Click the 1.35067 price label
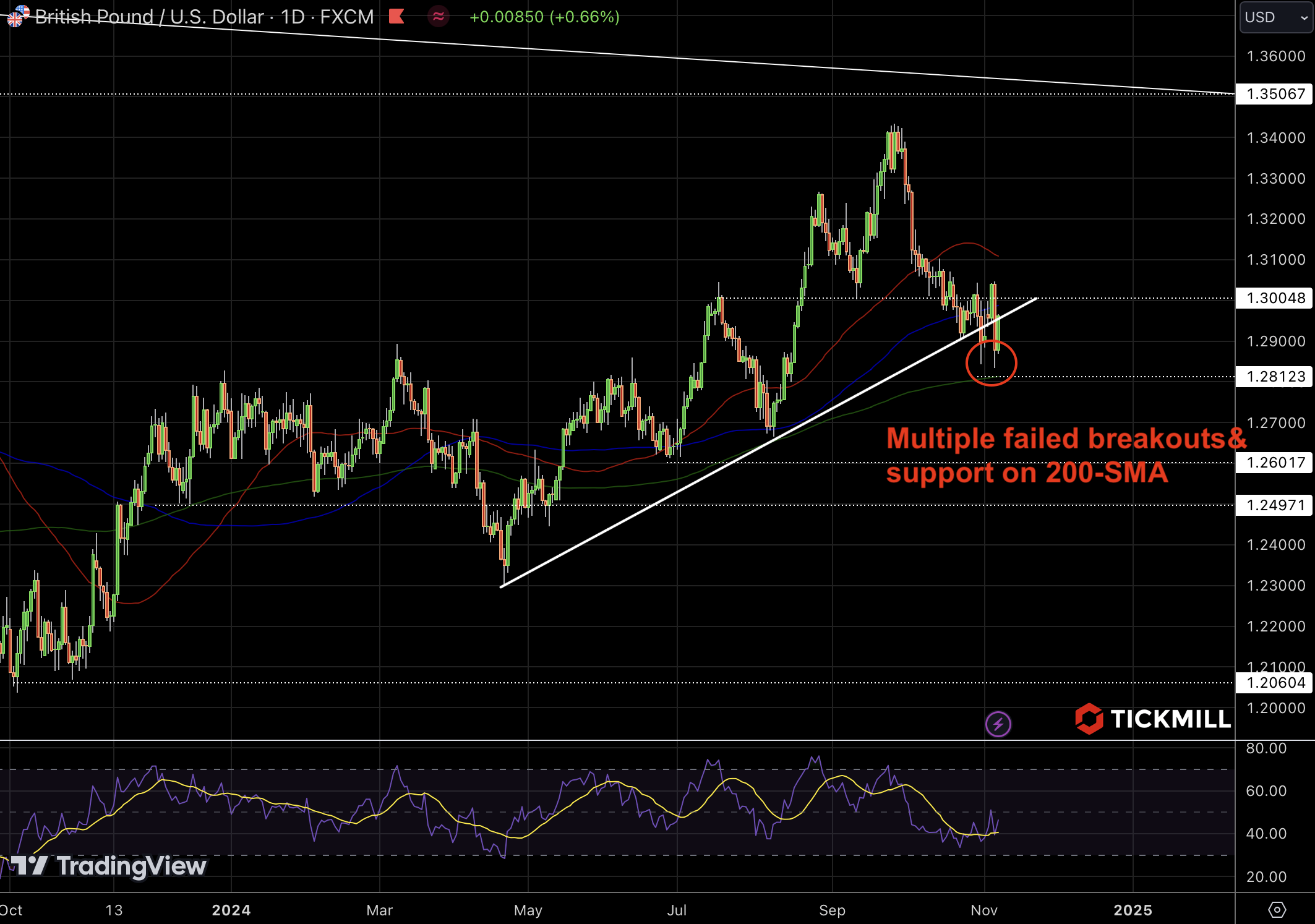This screenshot has width=1315, height=924. pyautogui.click(x=1275, y=94)
